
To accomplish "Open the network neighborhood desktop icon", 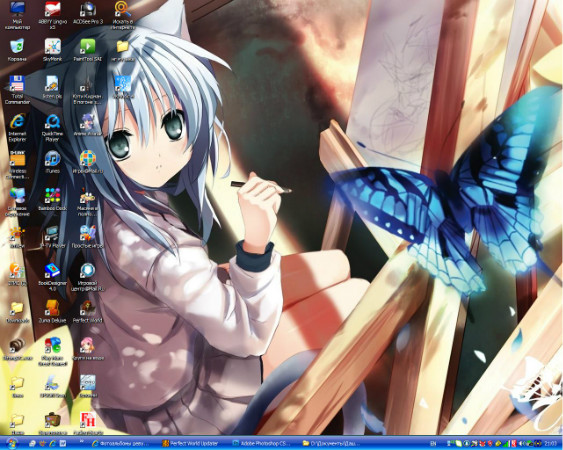I will 17,201.
